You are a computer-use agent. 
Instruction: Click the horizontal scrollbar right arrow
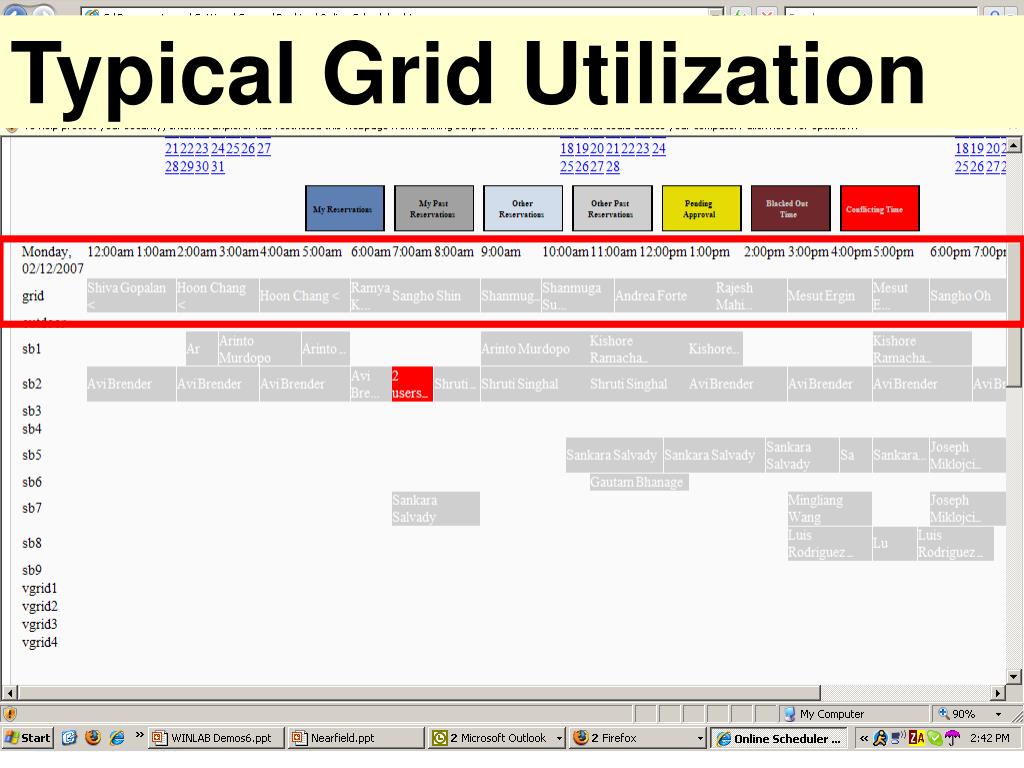point(999,692)
